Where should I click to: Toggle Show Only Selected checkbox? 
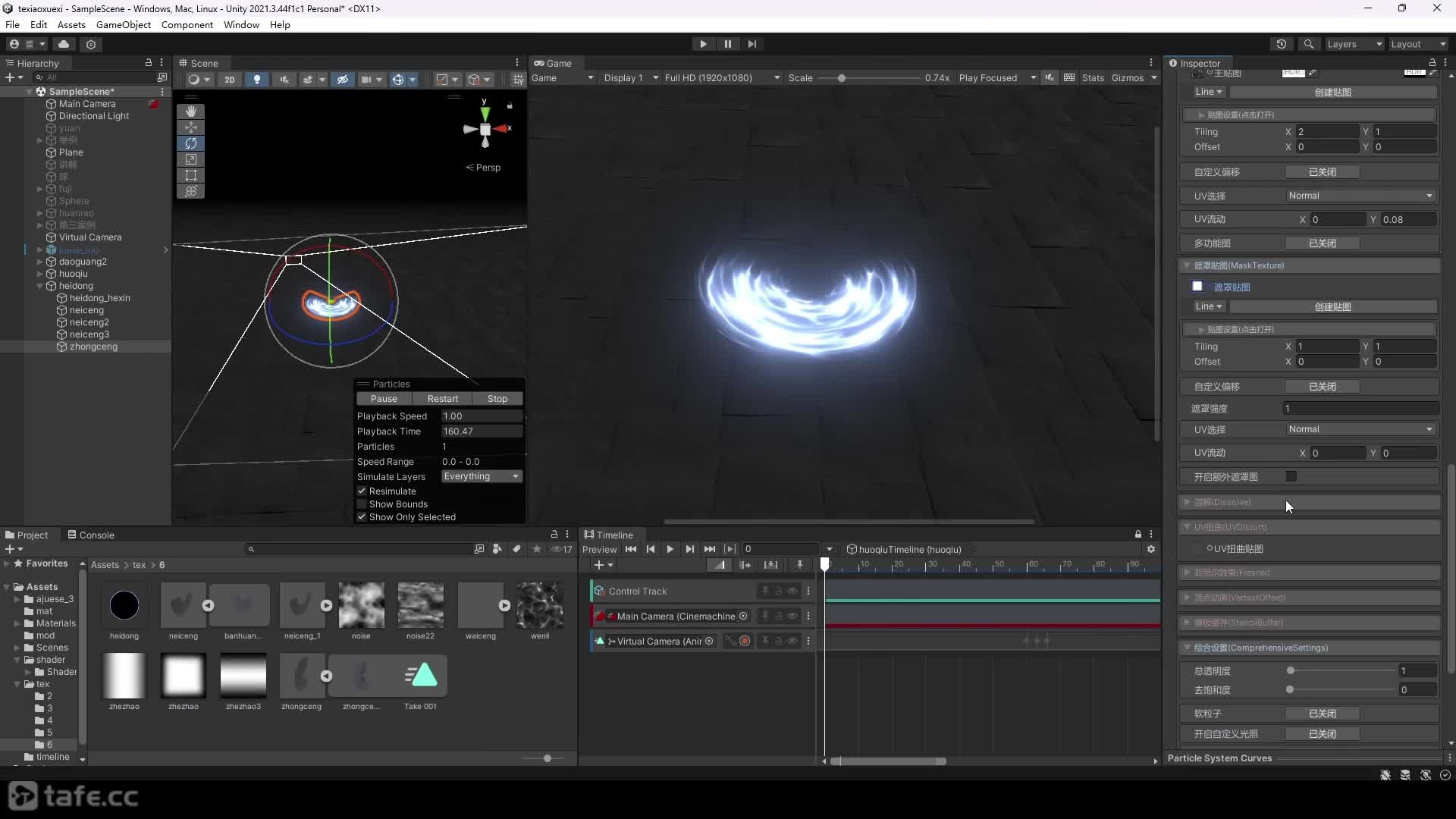click(x=362, y=516)
